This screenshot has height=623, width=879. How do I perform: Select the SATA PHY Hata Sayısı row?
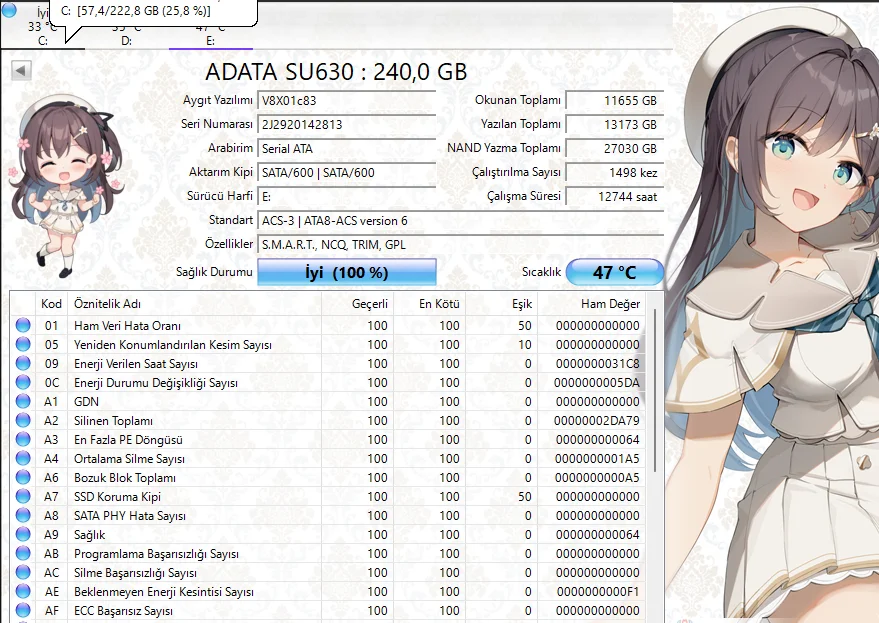point(328,516)
